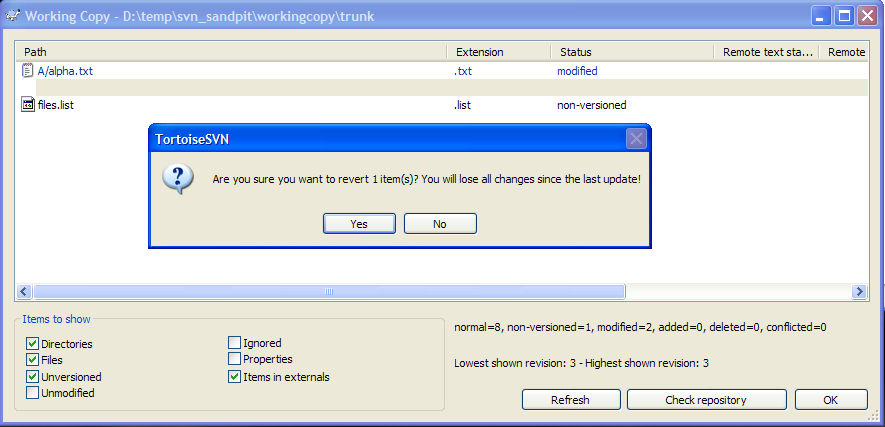Maximize the Working Copy window
This screenshot has height=427, width=885.
coord(844,16)
